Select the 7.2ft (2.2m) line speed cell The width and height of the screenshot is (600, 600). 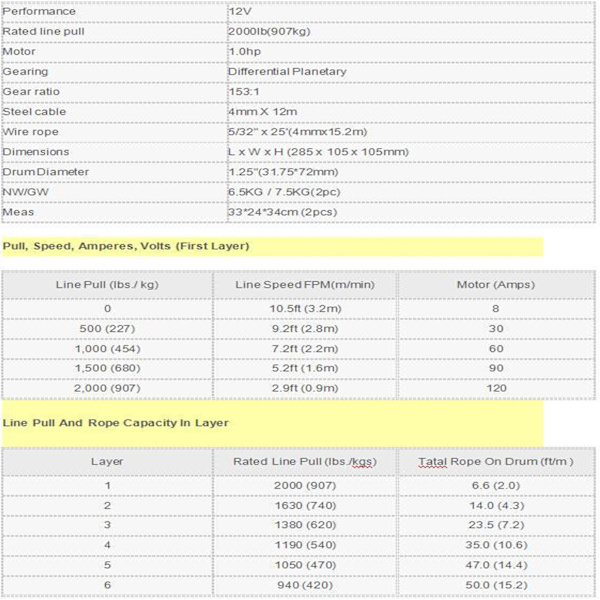[305, 349]
